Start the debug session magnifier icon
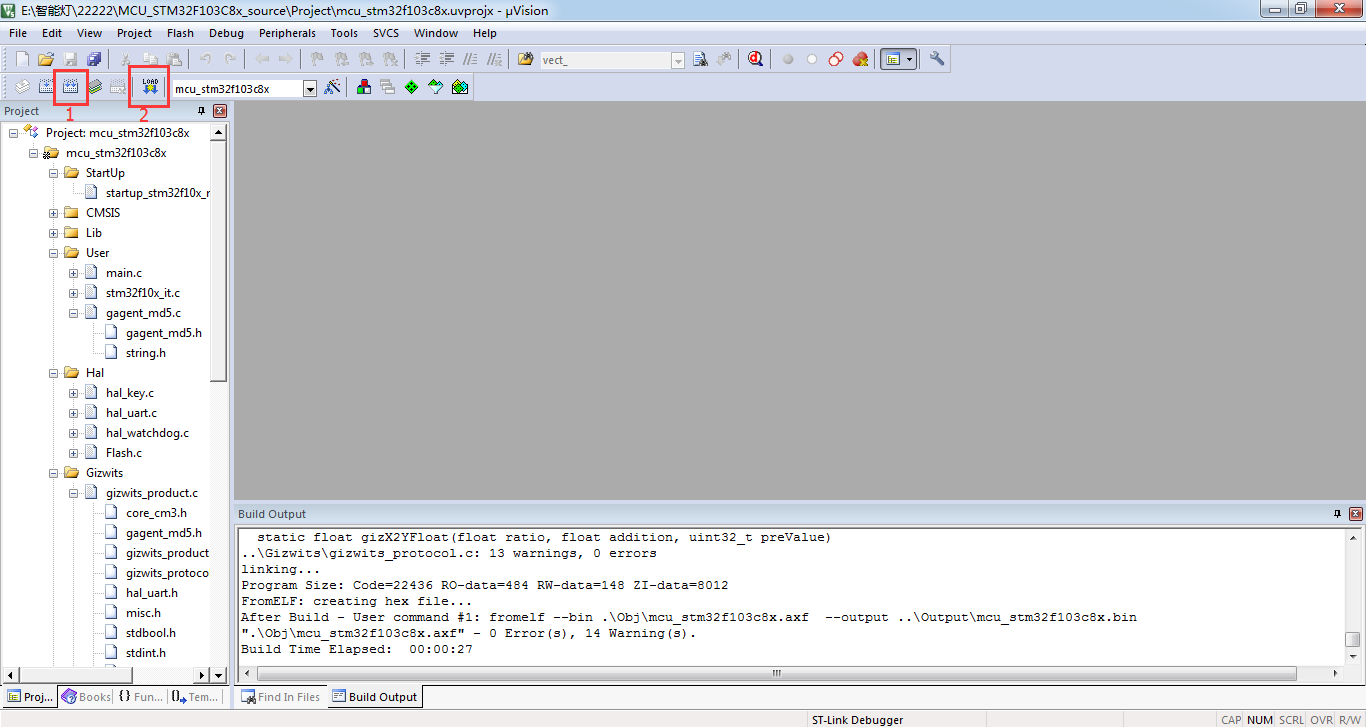This screenshot has width=1366, height=728. 755,60
